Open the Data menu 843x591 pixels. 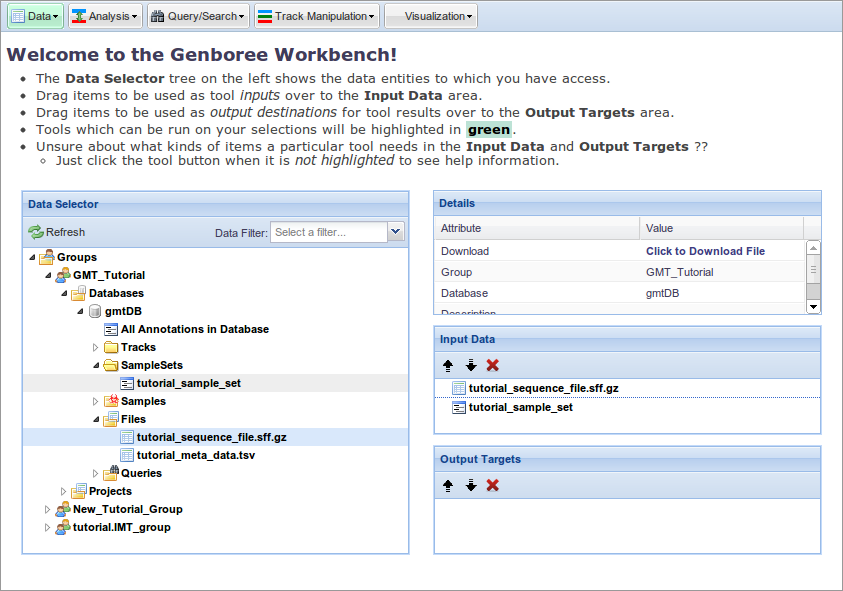tap(35, 16)
